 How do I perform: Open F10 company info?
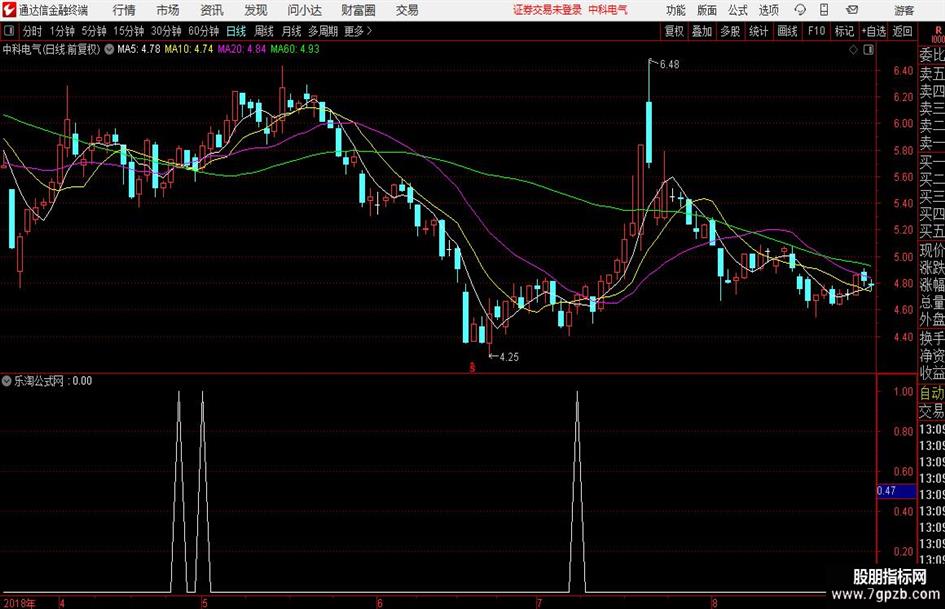pyautogui.click(x=816, y=31)
